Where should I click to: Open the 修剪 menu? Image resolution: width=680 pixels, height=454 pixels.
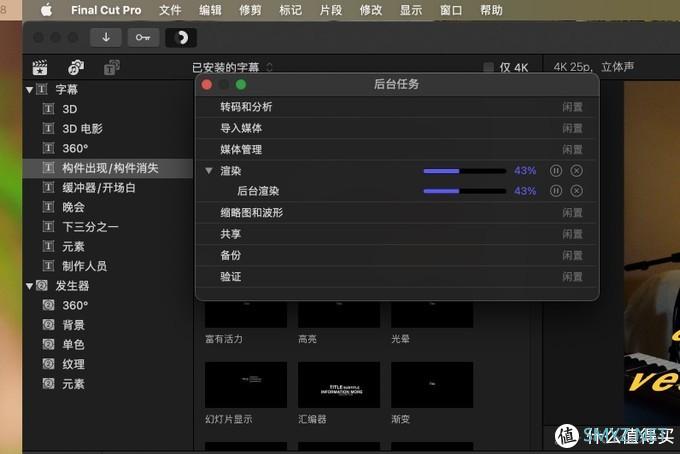(250, 10)
